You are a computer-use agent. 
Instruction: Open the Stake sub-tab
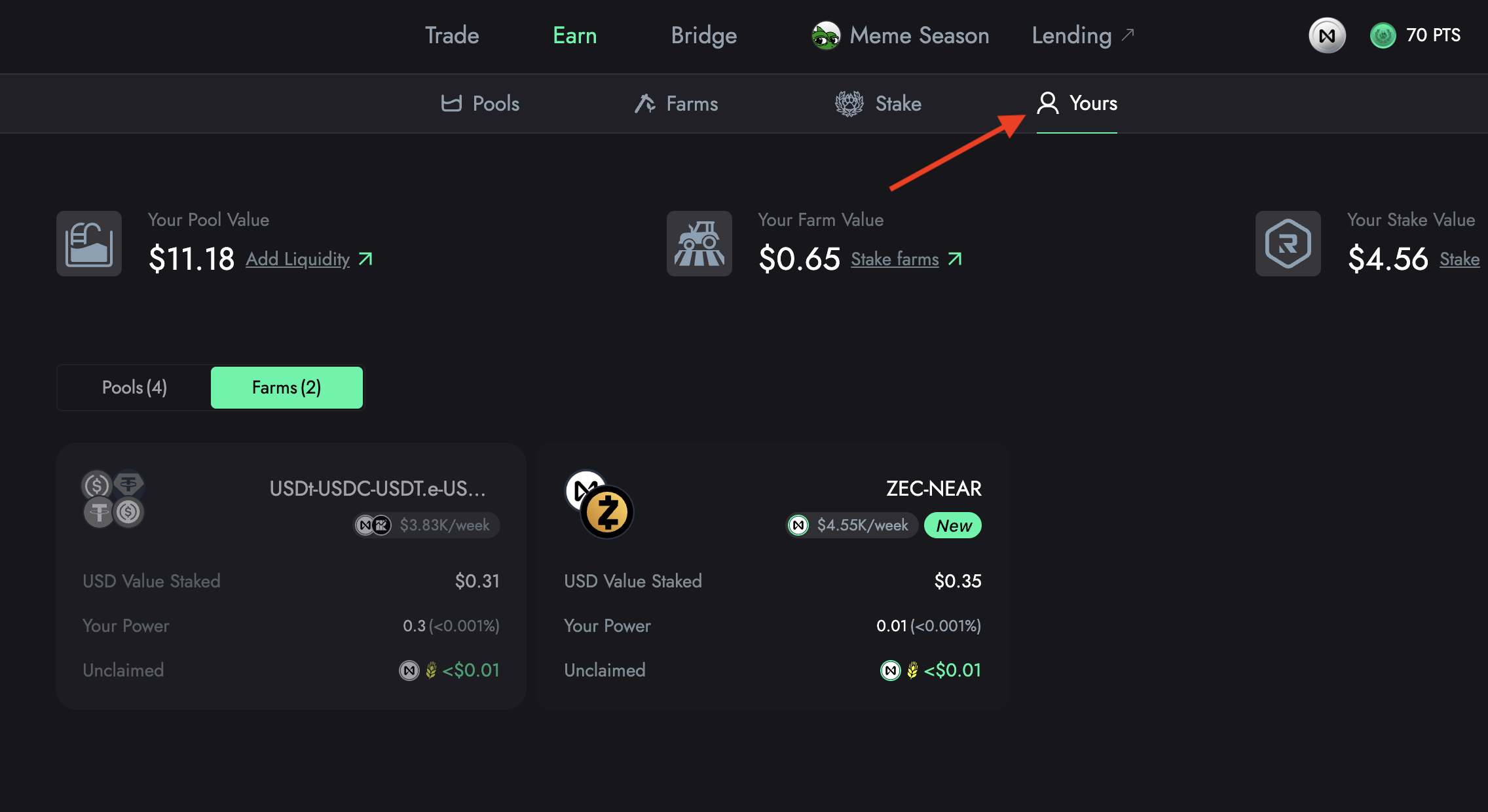878,103
